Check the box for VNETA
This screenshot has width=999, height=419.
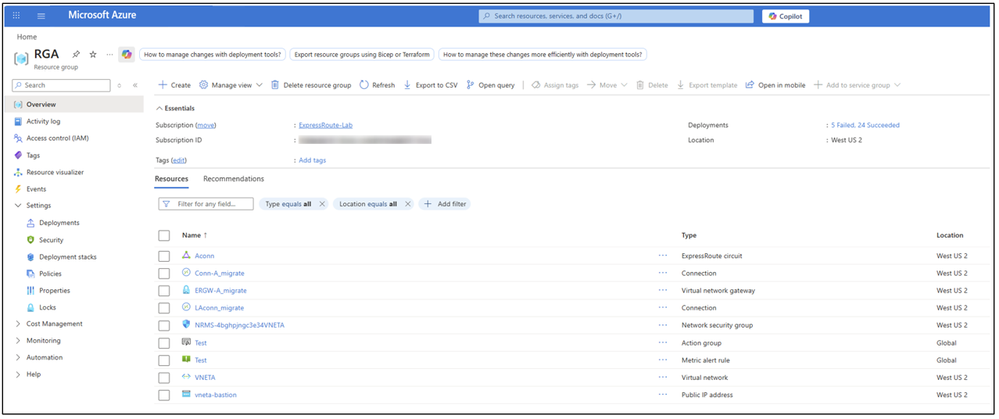[164, 378]
